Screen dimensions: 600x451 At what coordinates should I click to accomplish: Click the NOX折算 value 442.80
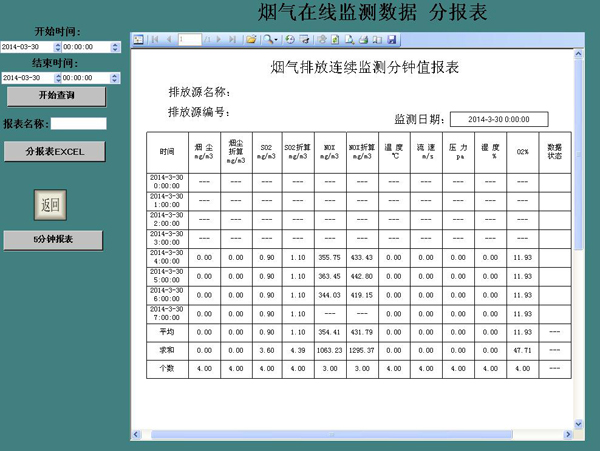(x=362, y=276)
